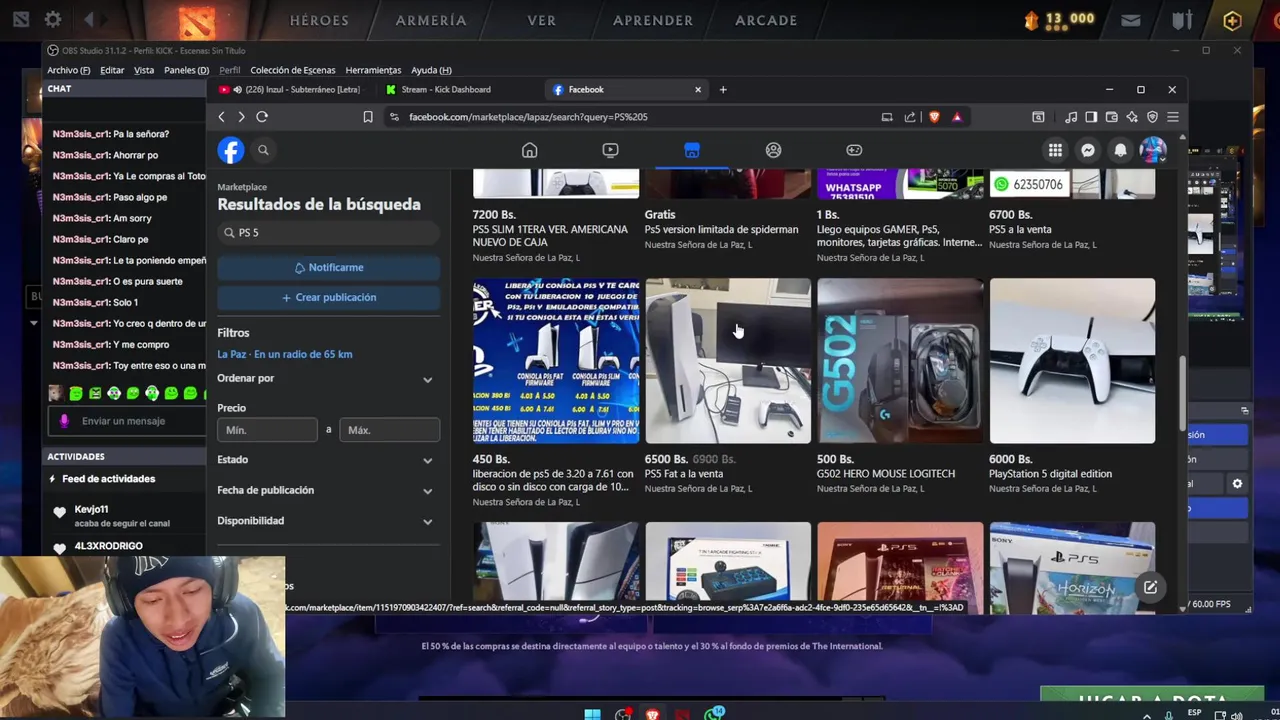Open the Brave Shields lion icon
Image resolution: width=1280 pixels, height=720 pixels.
(934, 117)
